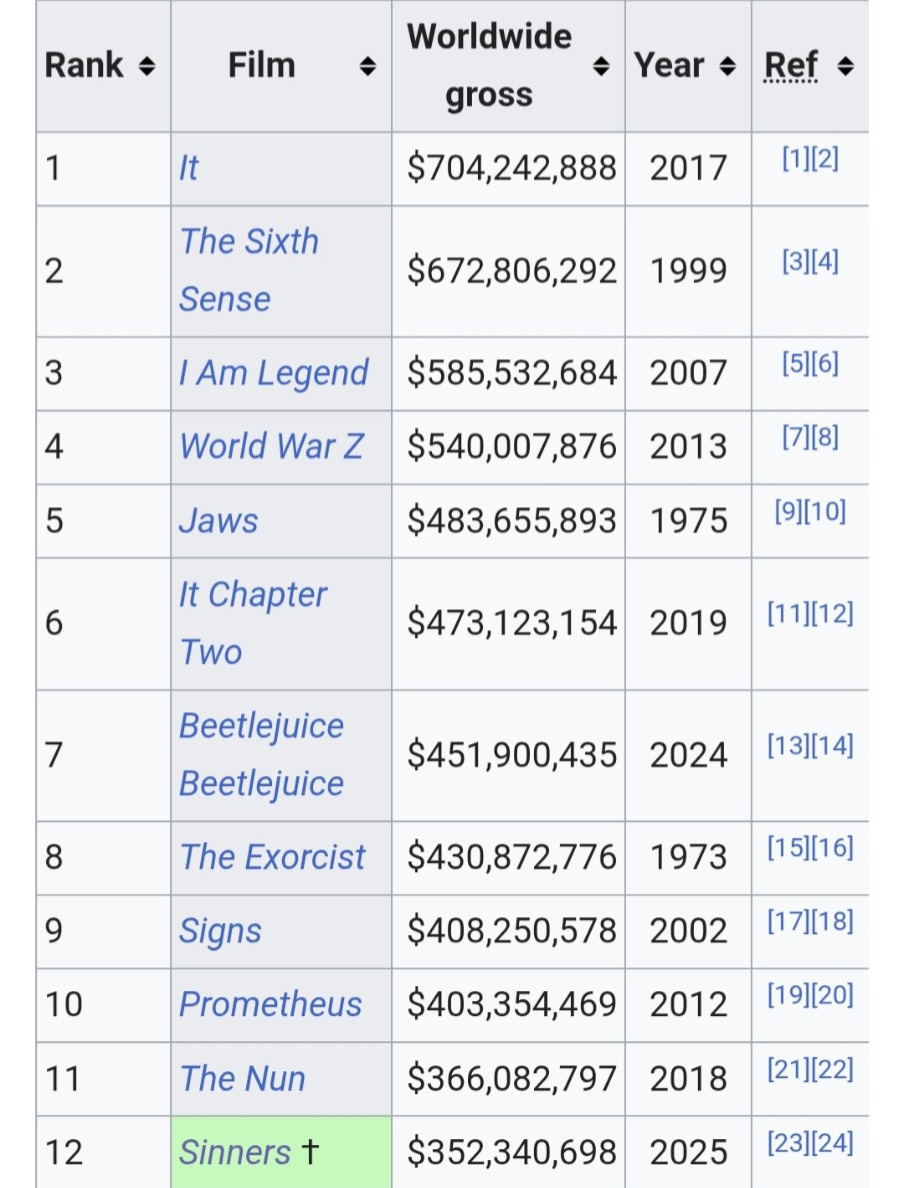The image size is (904, 1188).
Task: Open the 'Sinners' film link
Action: point(235,1152)
